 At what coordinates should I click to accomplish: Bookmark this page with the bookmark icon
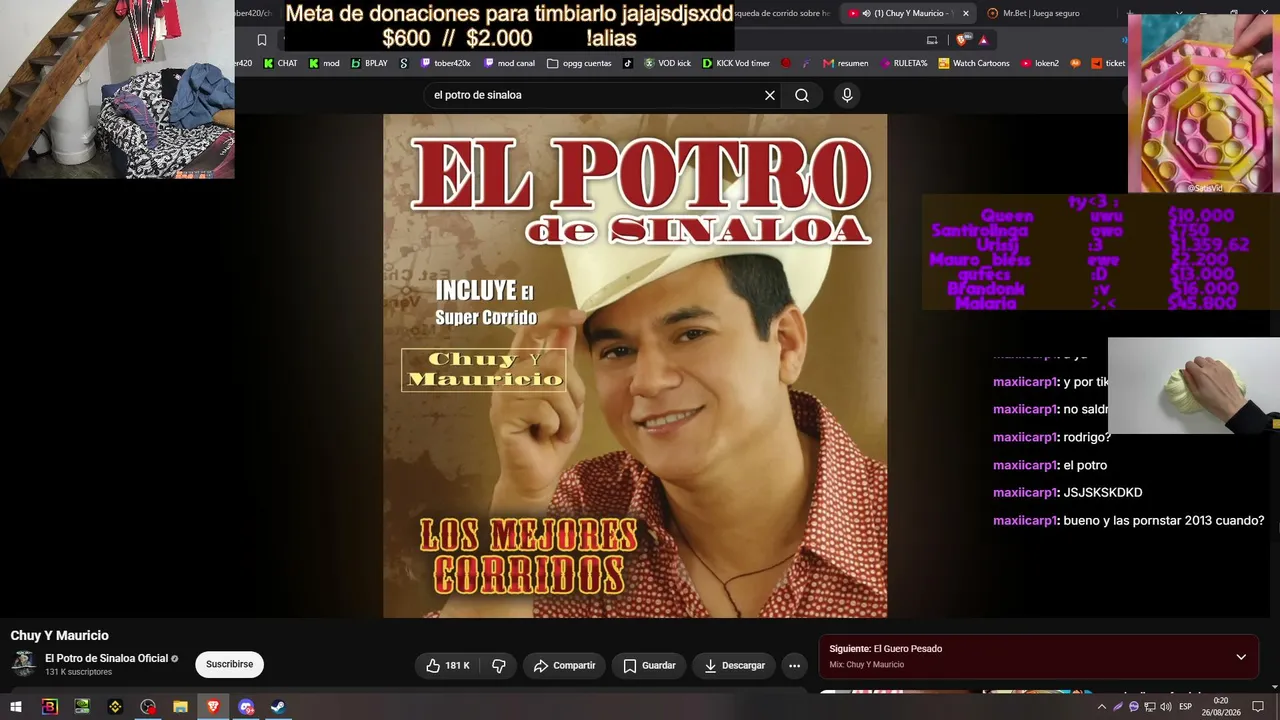pos(262,40)
